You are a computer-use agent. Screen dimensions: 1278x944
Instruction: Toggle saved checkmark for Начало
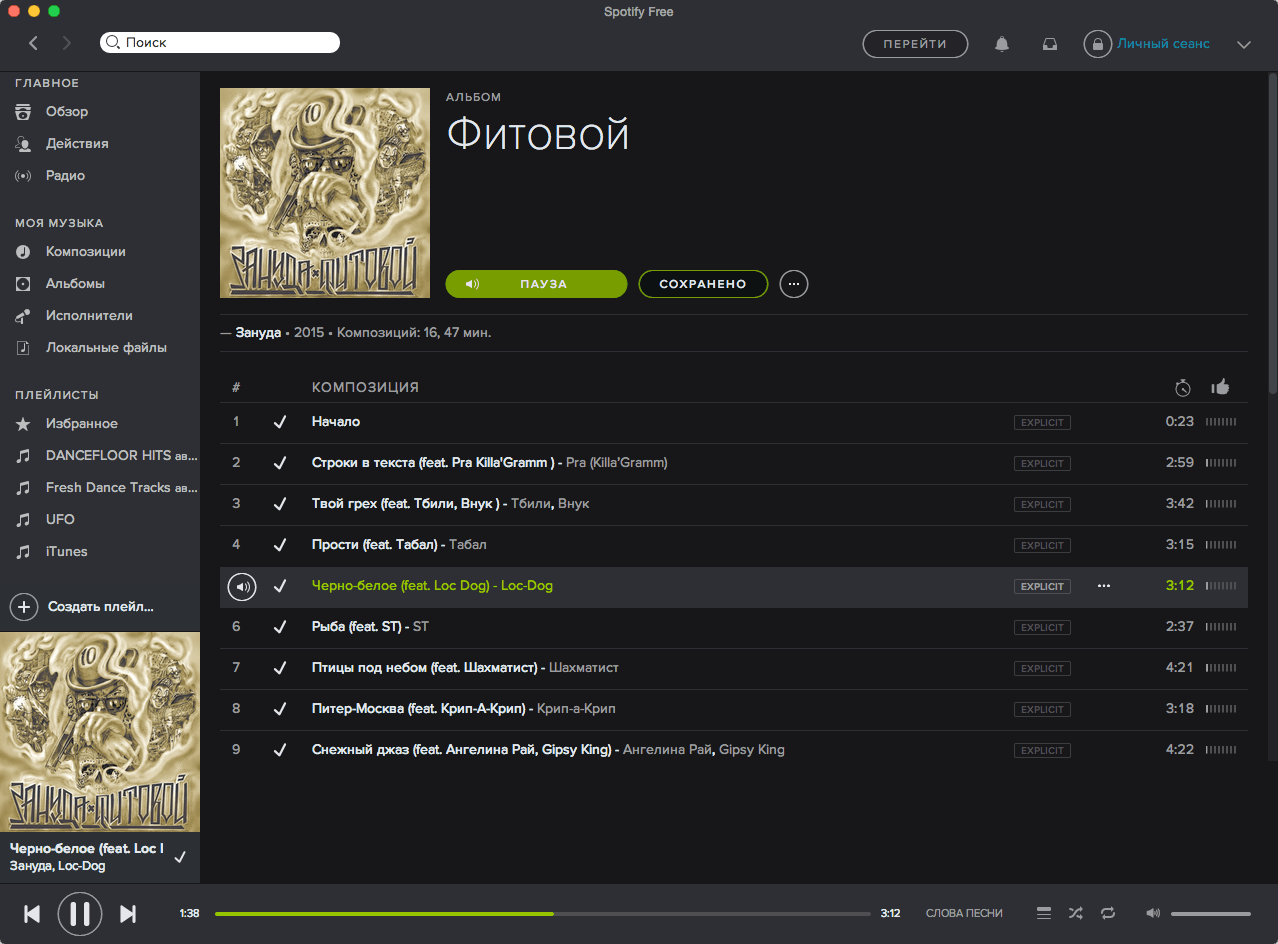click(280, 422)
